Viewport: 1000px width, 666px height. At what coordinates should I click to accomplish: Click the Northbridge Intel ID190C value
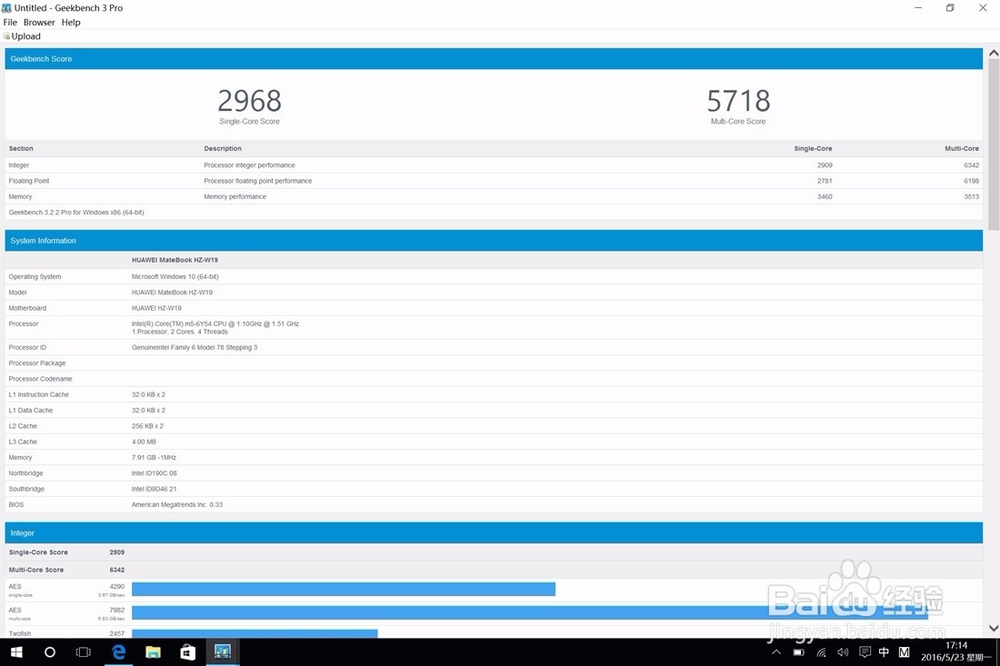pyautogui.click(x=154, y=473)
